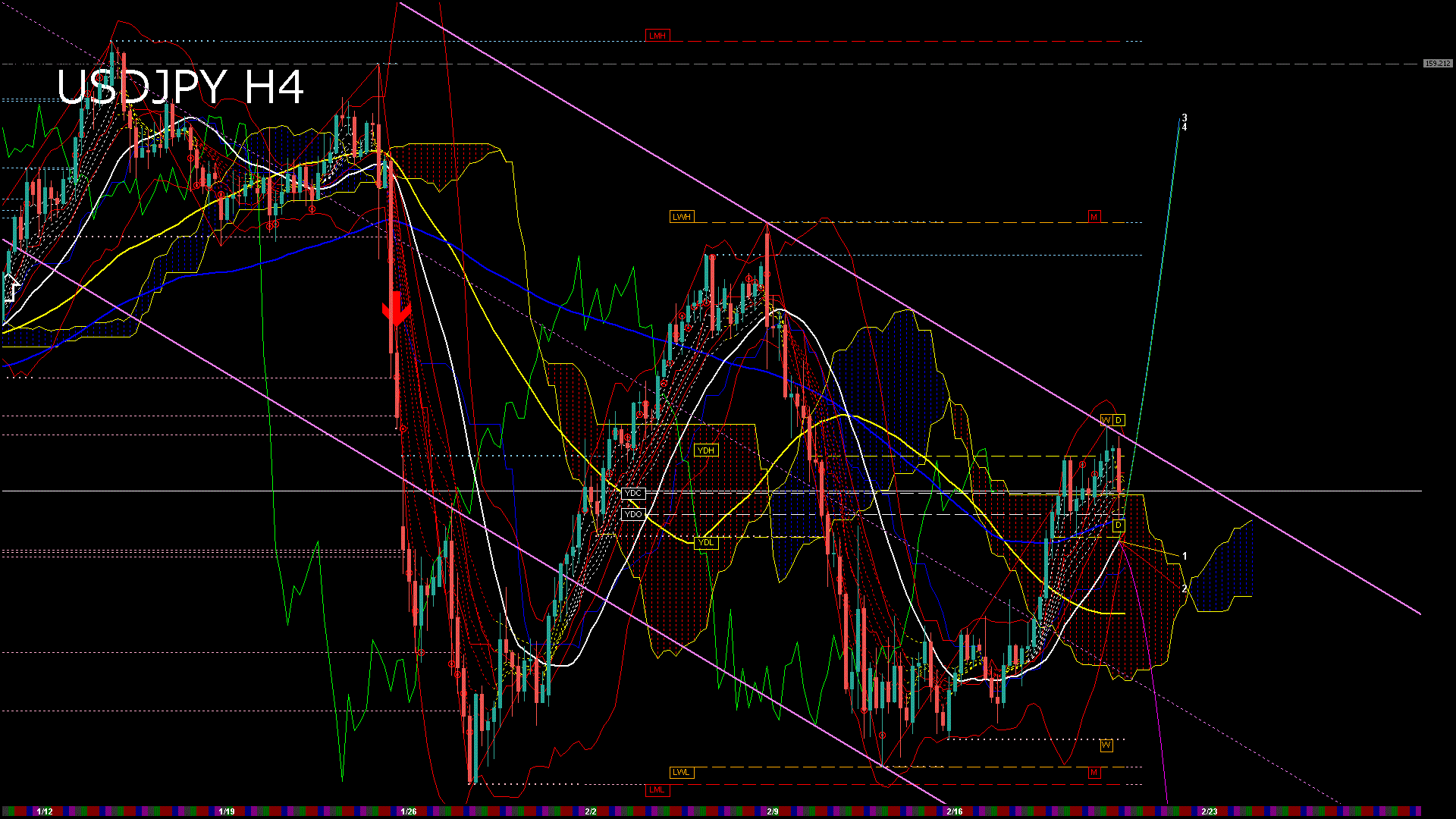Viewport: 1456px width, 819px height.
Task: Click the 159.212 price tag
Action: (x=1437, y=64)
